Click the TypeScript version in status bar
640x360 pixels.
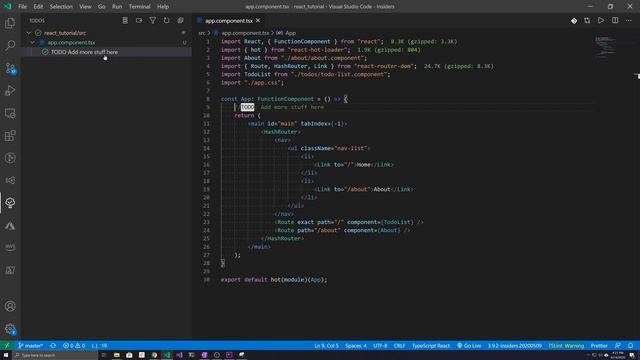515,346
